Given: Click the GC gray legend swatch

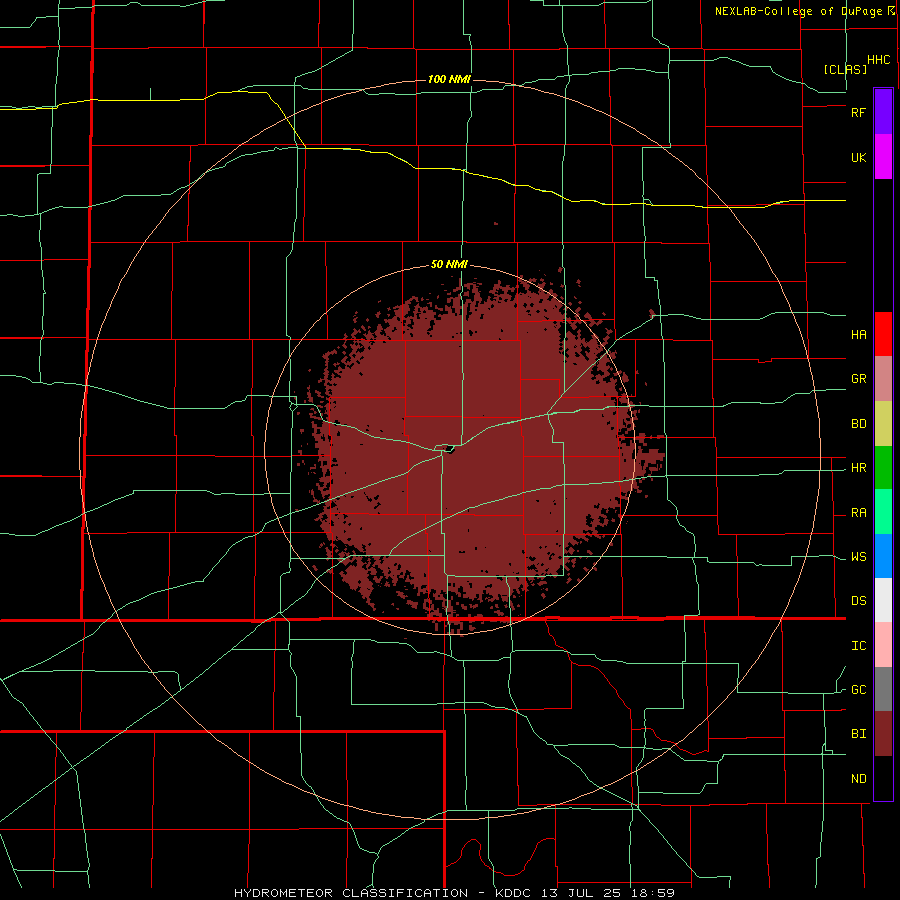Looking at the screenshot, I should (883, 689).
